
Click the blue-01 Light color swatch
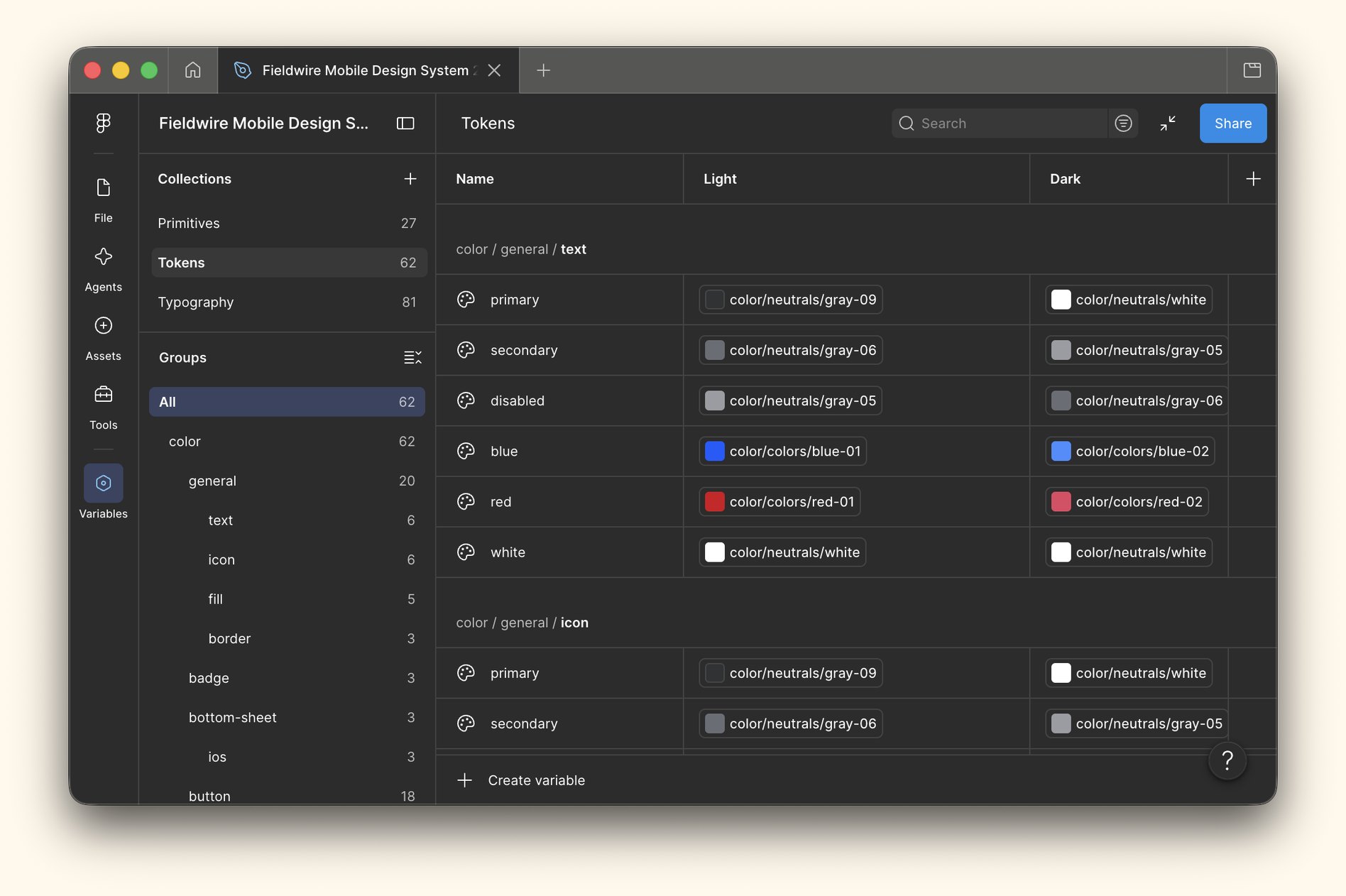tap(714, 451)
